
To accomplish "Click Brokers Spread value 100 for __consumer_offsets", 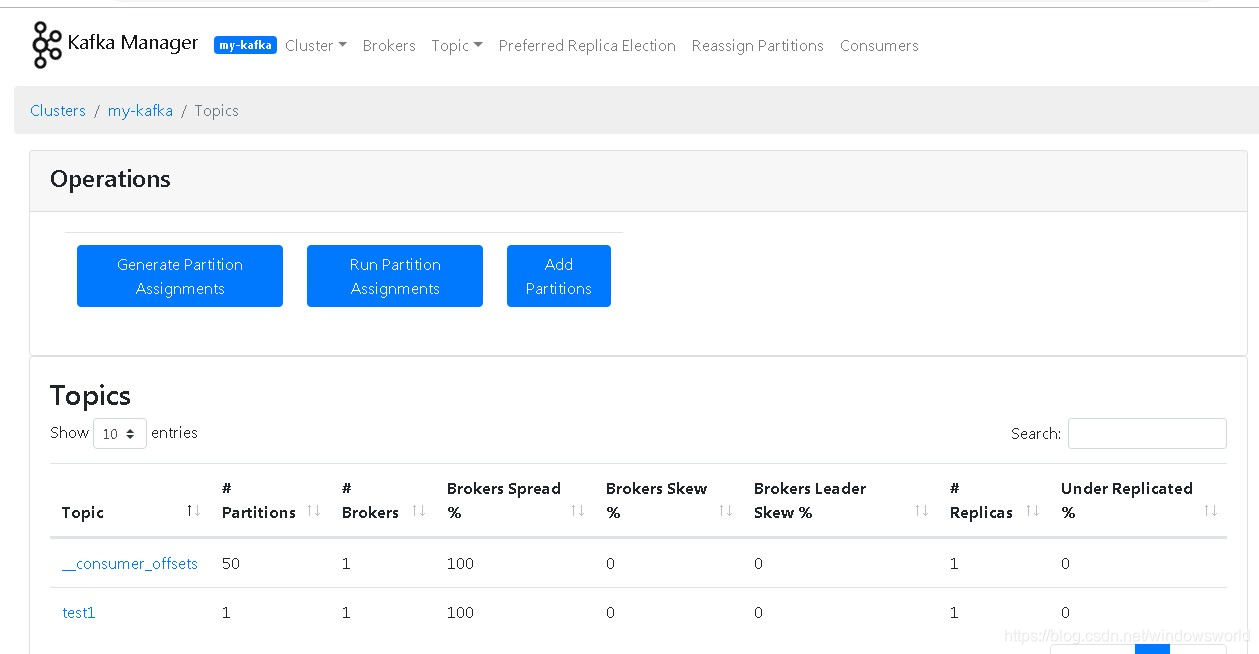I will [x=460, y=564].
